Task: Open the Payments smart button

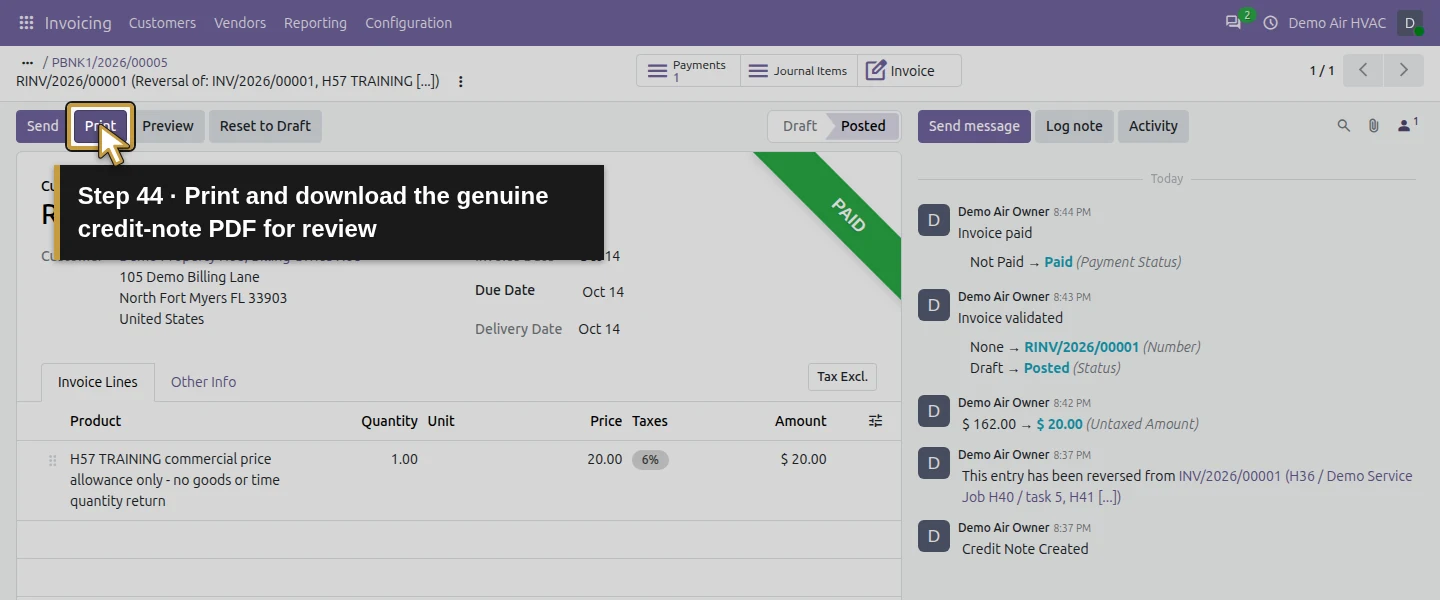Action: (x=688, y=71)
